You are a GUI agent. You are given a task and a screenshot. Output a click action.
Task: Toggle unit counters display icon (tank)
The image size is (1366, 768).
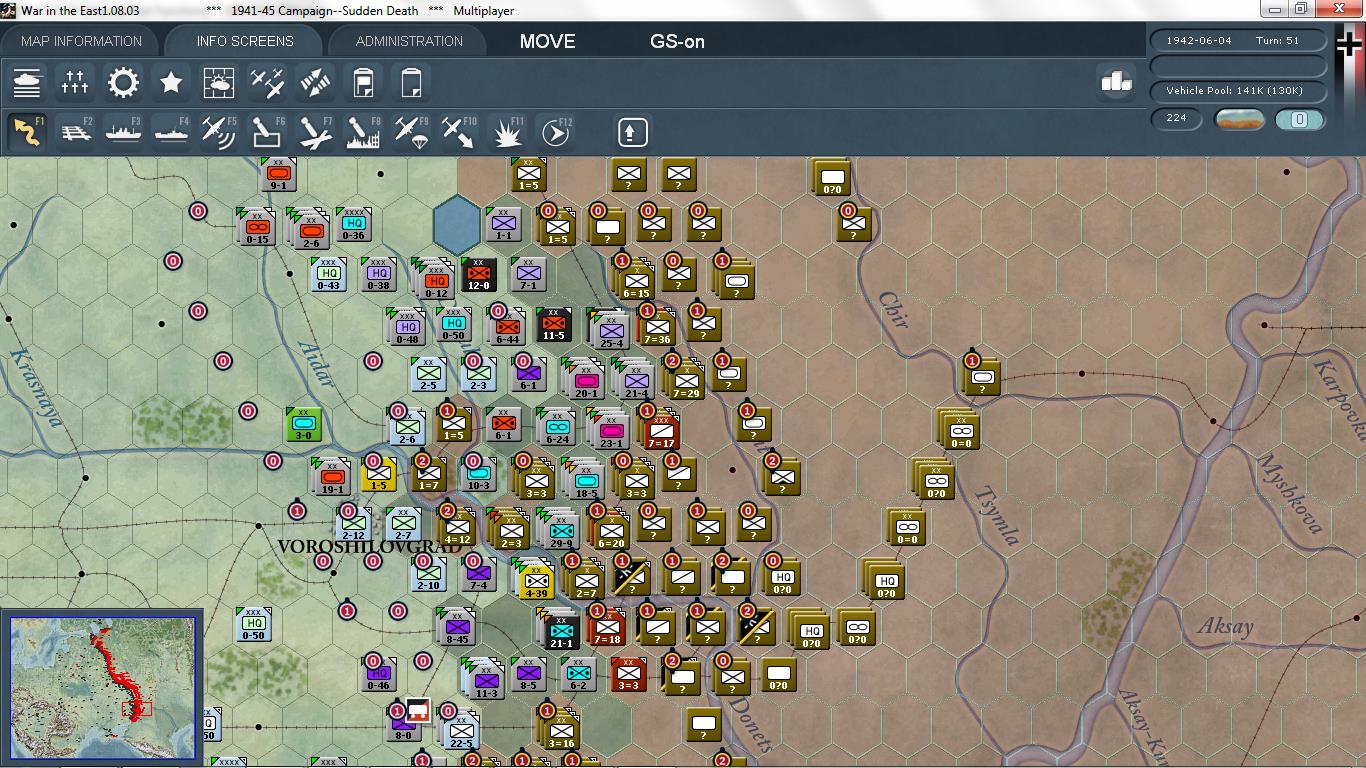27,82
